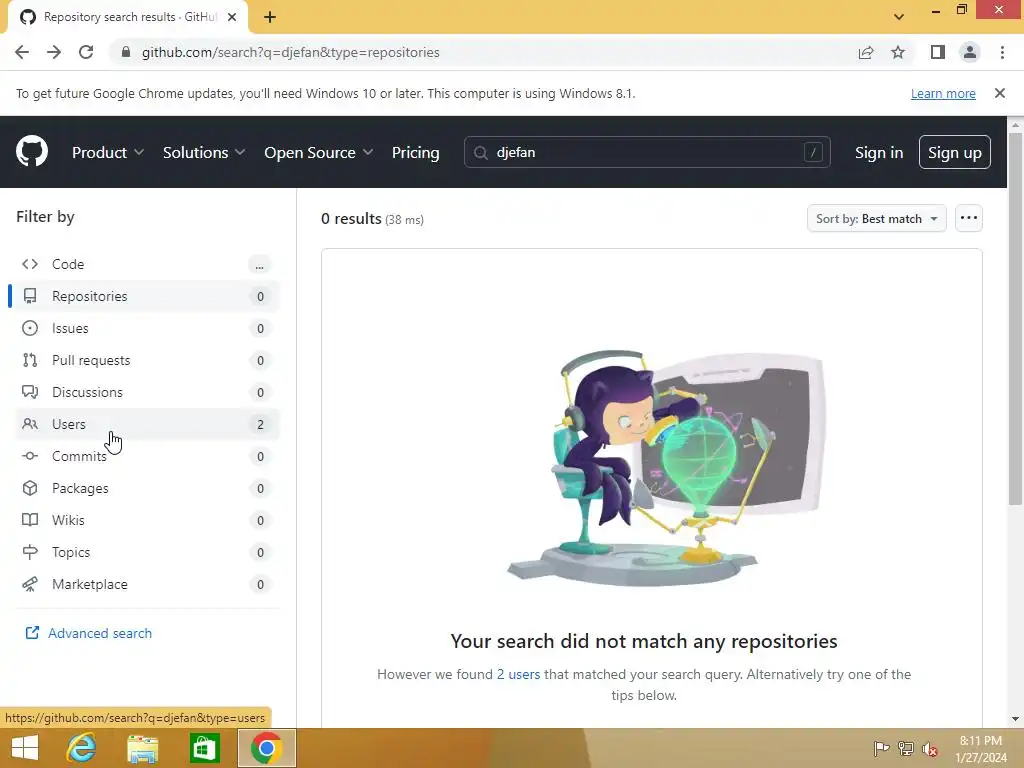Screen dimensions: 1024x768
Task: Reload the page
Action: click(x=86, y=52)
